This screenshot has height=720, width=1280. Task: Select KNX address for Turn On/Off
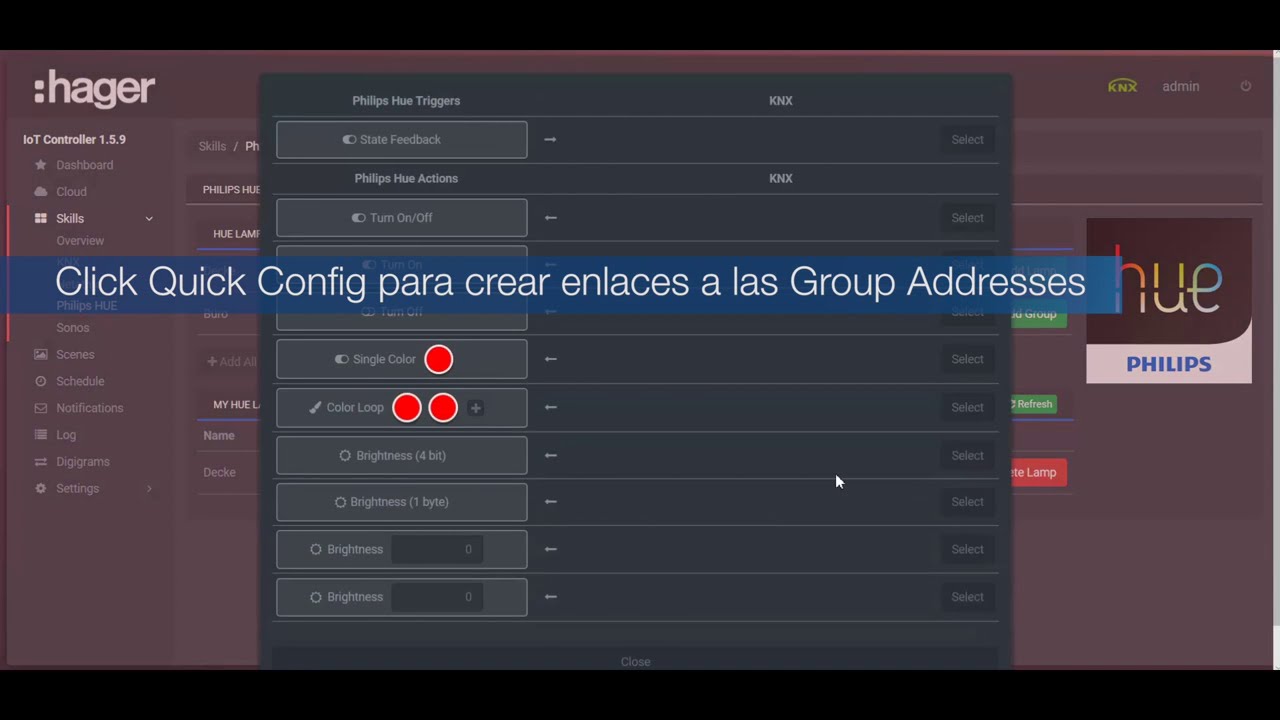967,218
